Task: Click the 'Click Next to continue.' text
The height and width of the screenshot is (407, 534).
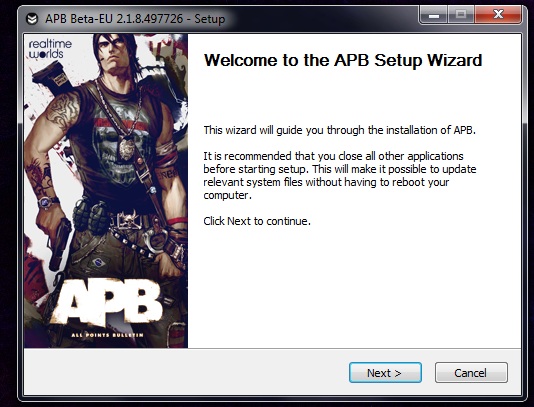Action: [257, 221]
